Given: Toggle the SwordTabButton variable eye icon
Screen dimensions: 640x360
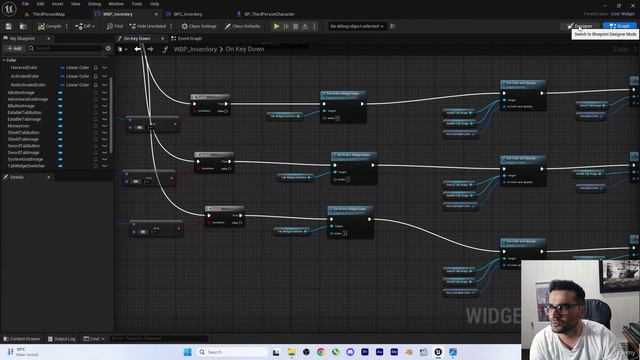Looking at the screenshot, I should (105, 146).
